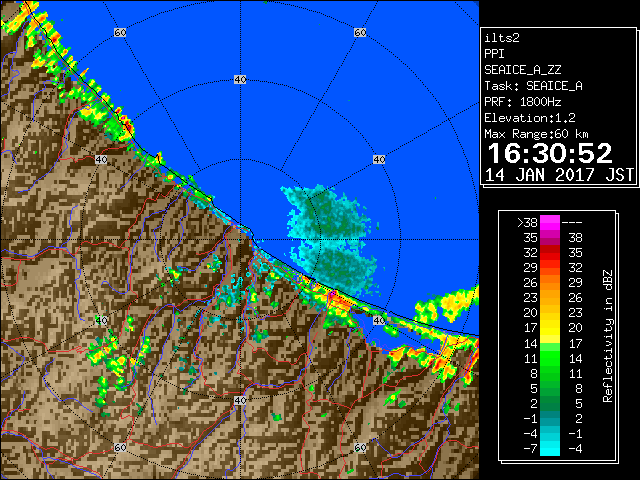640x480 pixels.
Task: Click the "Reflectivity in dBZ" legend title
Action: 608,336
